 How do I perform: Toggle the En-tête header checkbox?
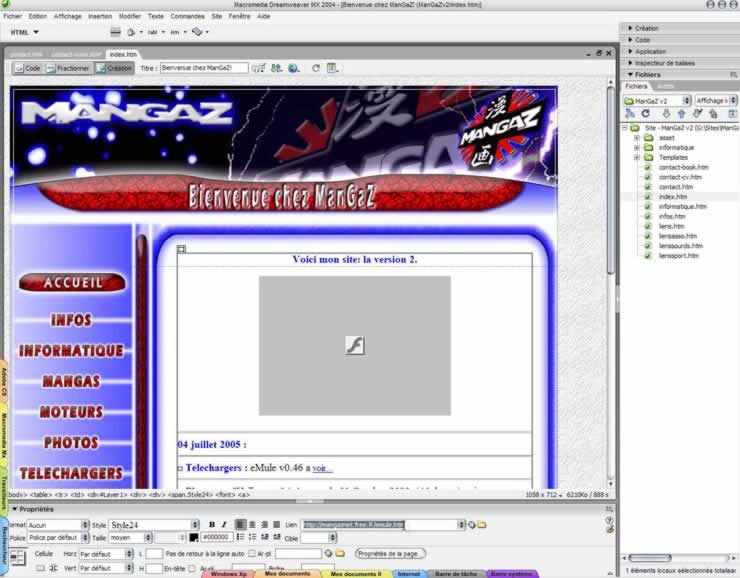[192, 569]
